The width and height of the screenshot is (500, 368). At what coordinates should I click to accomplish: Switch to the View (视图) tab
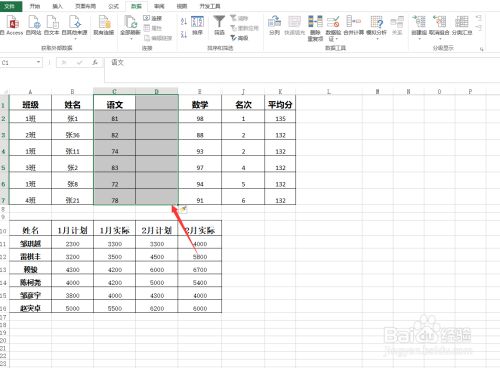click(x=181, y=6)
